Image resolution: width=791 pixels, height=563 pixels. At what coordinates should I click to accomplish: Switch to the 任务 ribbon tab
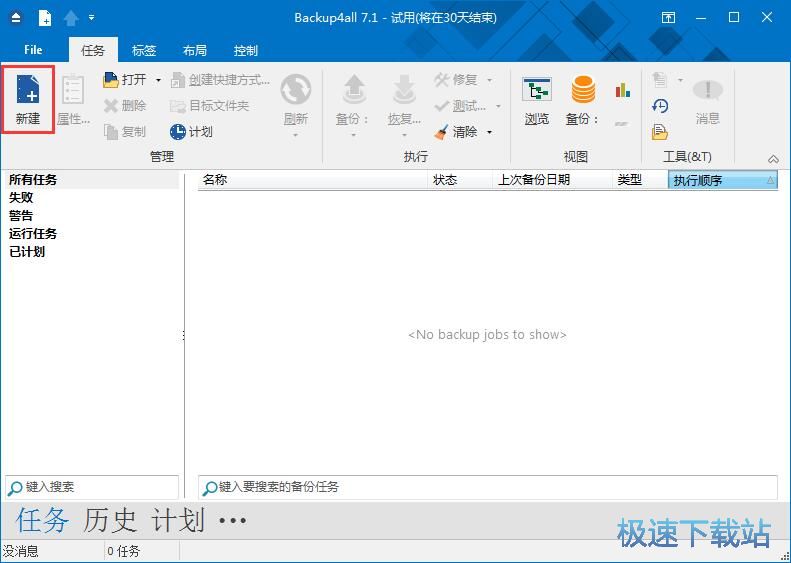tap(93, 50)
